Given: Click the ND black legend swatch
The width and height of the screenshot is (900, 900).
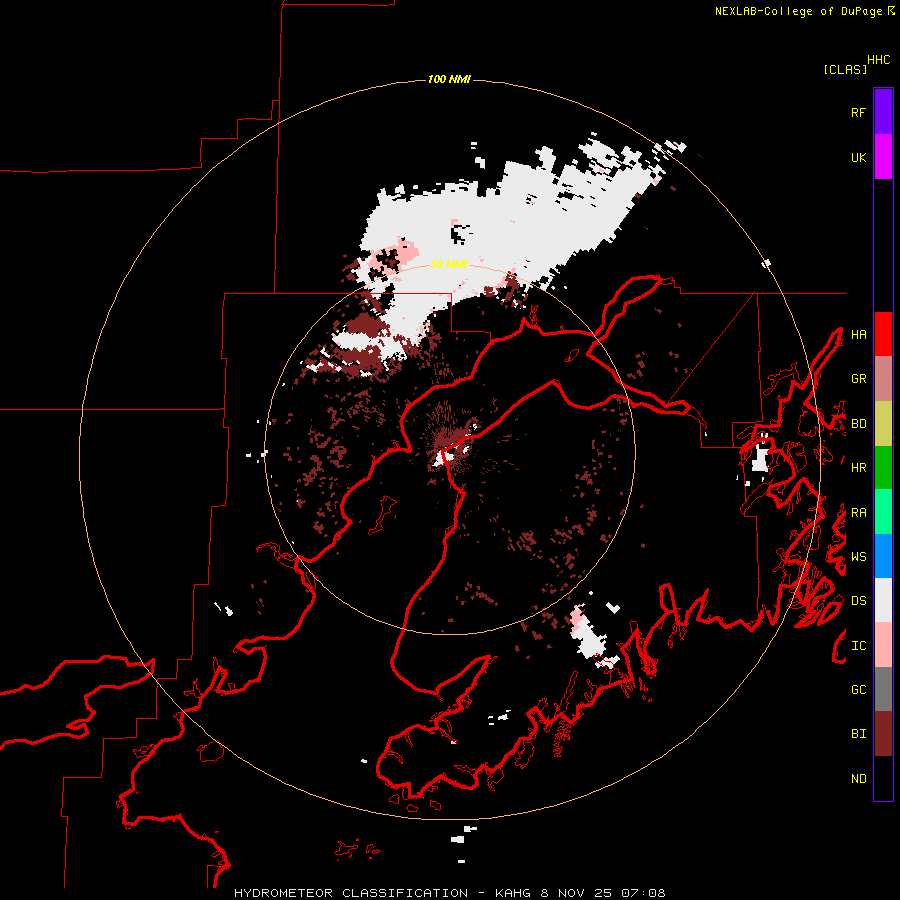Looking at the screenshot, I should (x=883, y=778).
